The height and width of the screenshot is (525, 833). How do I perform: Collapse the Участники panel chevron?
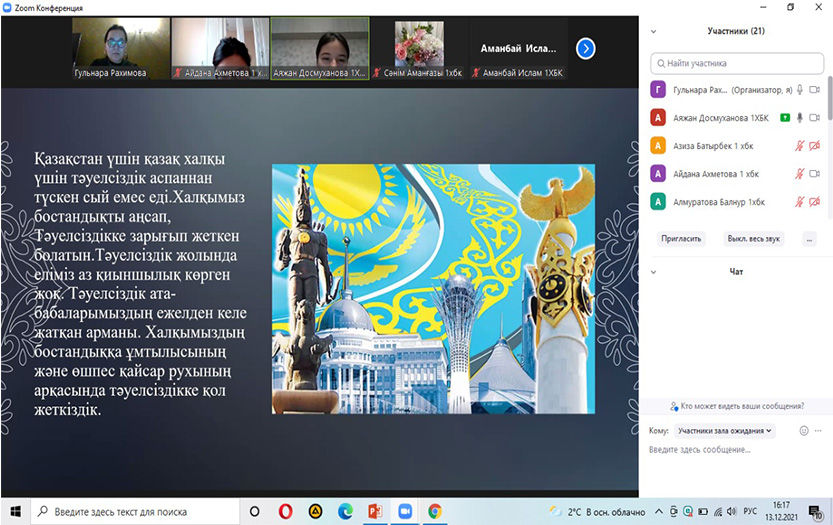tap(654, 31)
